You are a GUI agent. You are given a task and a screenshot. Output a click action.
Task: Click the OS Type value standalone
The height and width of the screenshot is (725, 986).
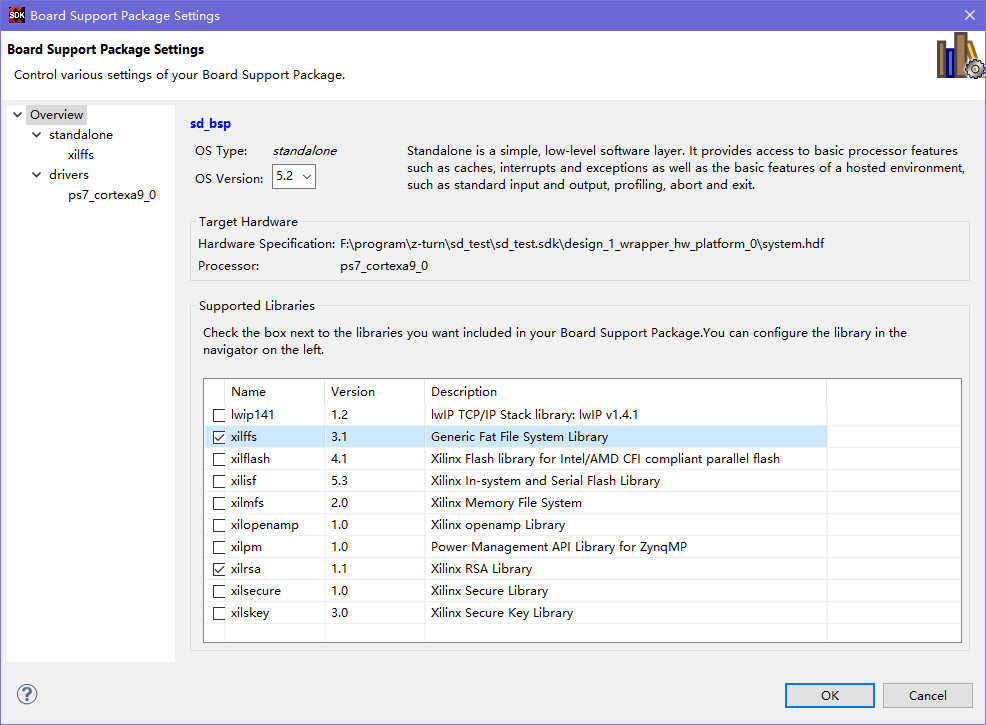click(x=304, y=151)
